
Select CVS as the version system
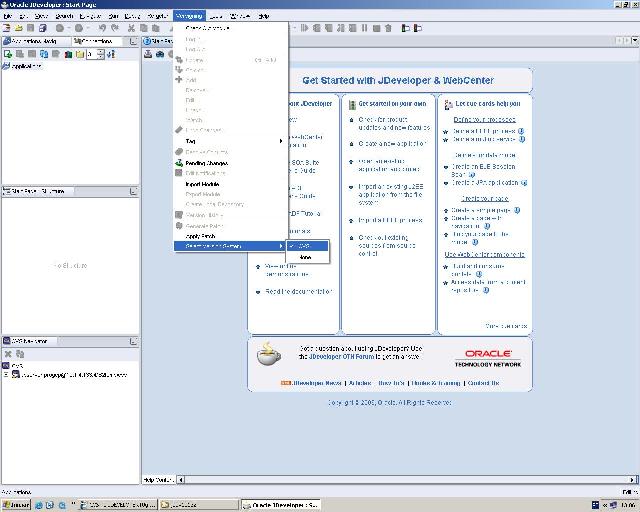point(307,246)
